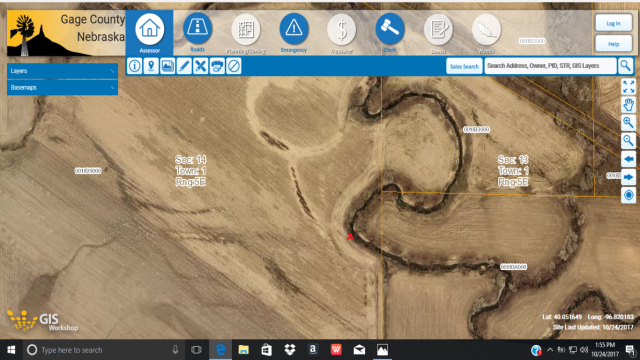Open Microsoft Edge from the taskbar
The image size is (640, 360).
click(x=220, y=350)
